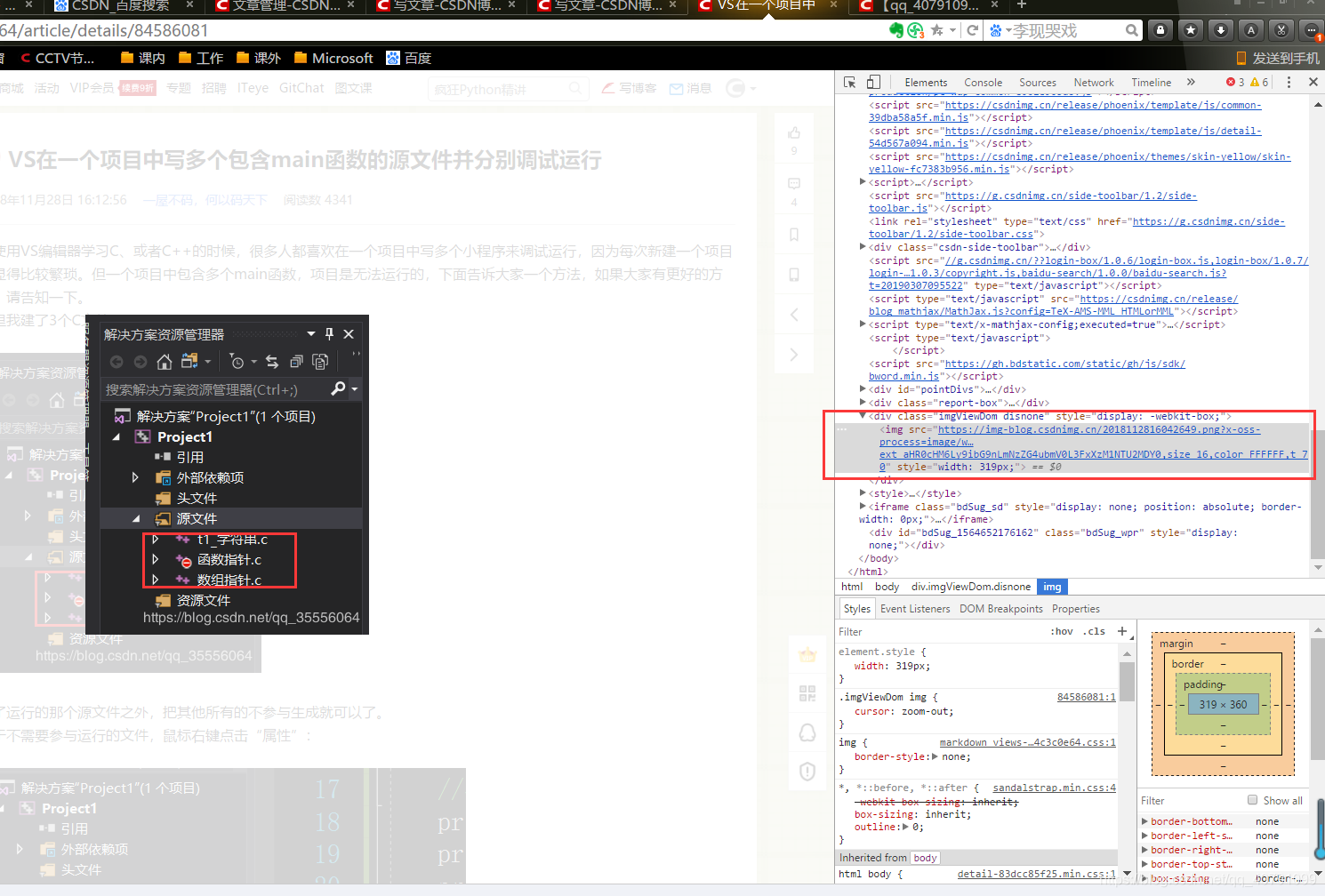
Task: Add new style rule with plus icon
Action: tap(1122, 631)
